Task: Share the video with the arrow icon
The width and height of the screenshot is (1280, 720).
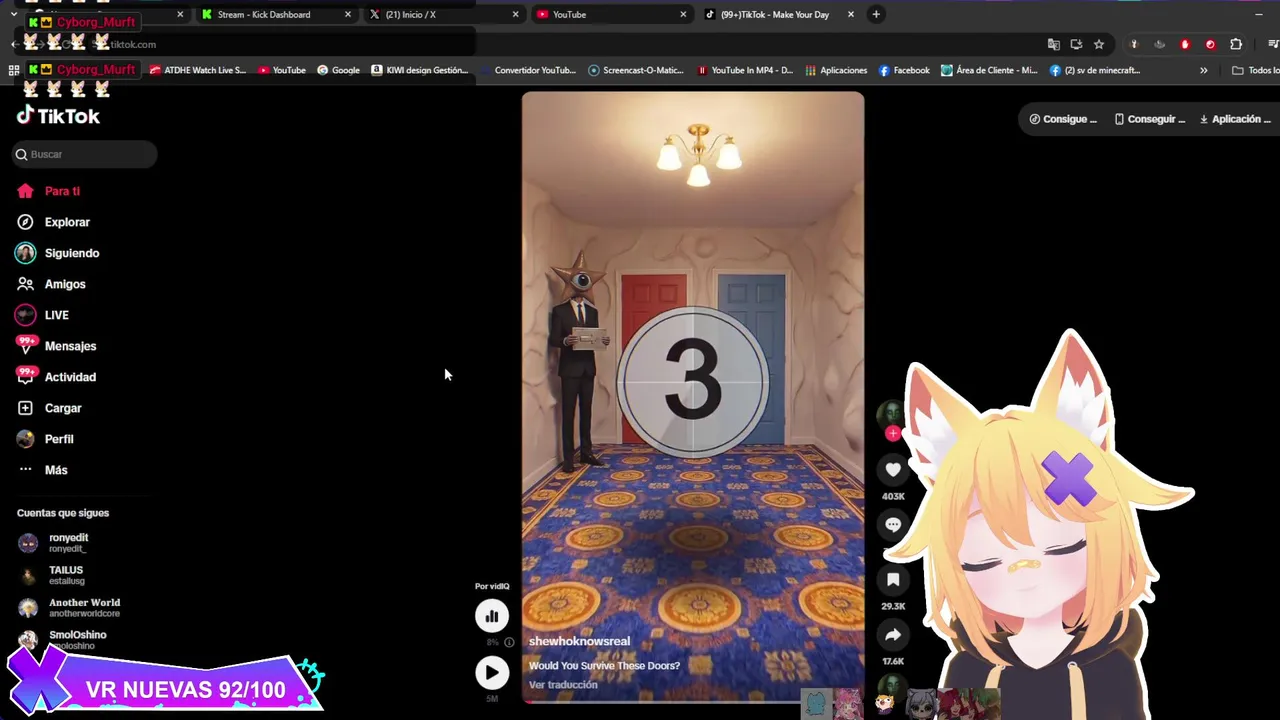Action: point(893,634)
